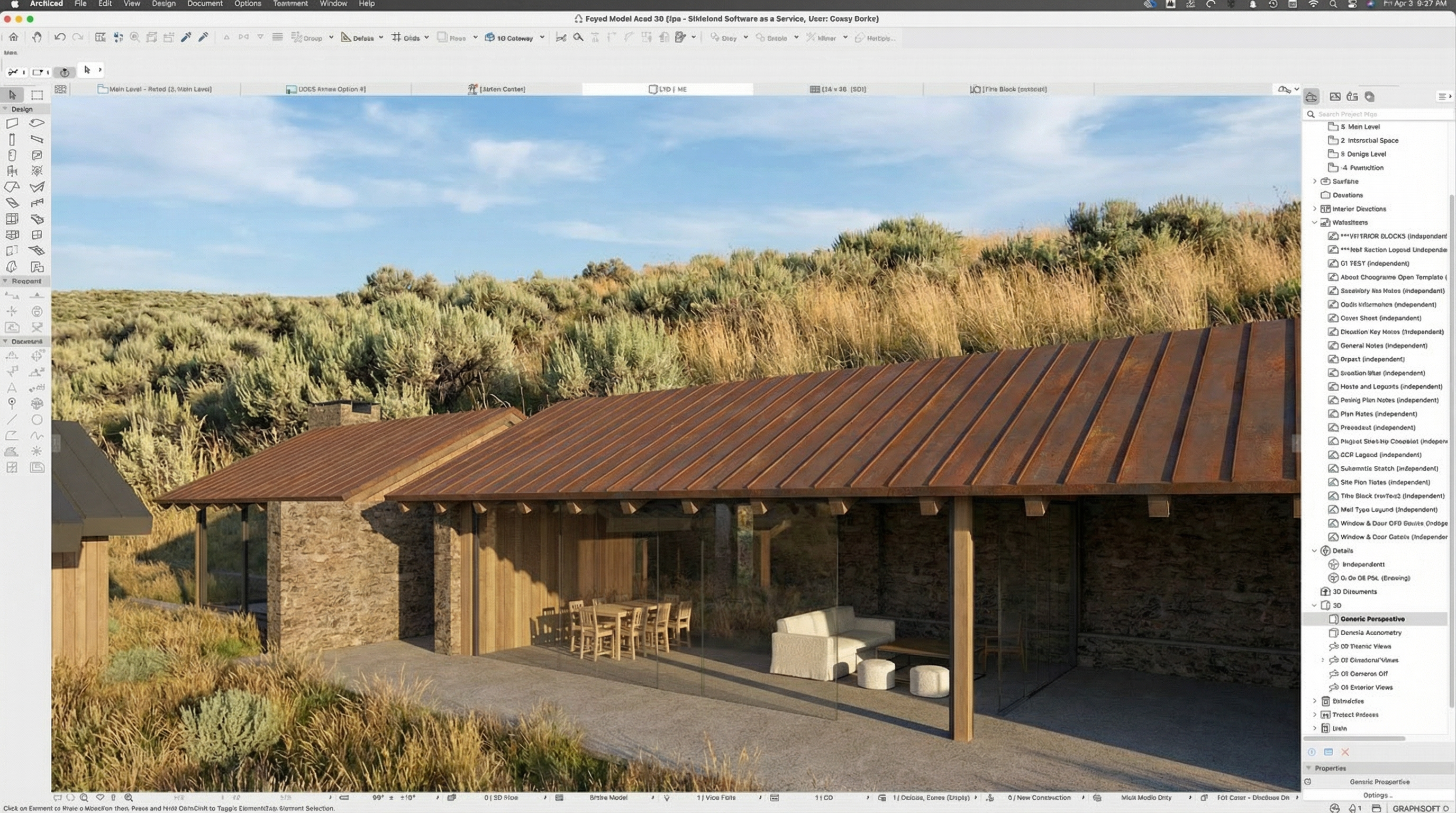
Task: Click the Home icon in toolbar
Action: tap(14, 37)
